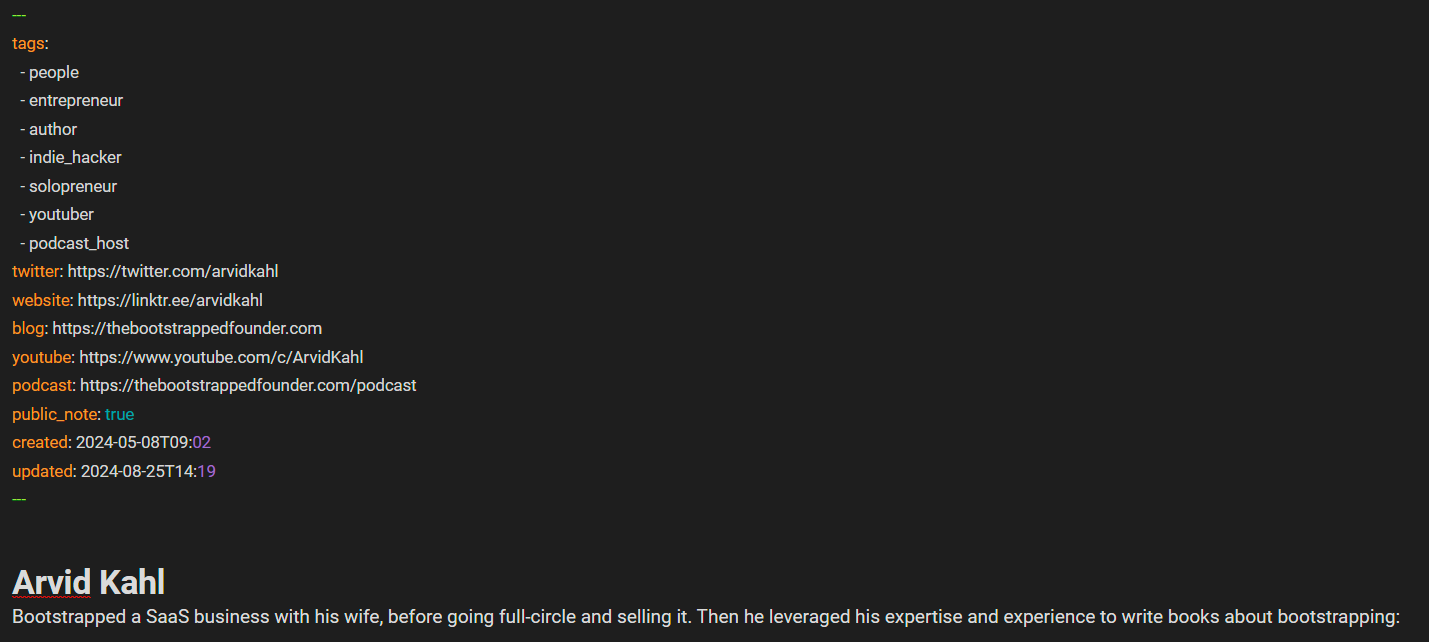1429x642 pixels.
Task: Click the podcast URL ending in /podcast
Action: 248,385
